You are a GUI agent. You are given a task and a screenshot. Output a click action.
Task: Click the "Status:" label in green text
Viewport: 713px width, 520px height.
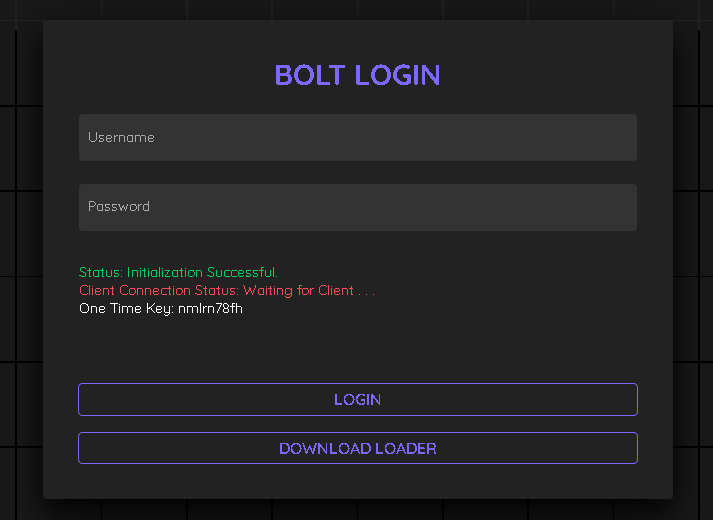(x=101, y=272)
